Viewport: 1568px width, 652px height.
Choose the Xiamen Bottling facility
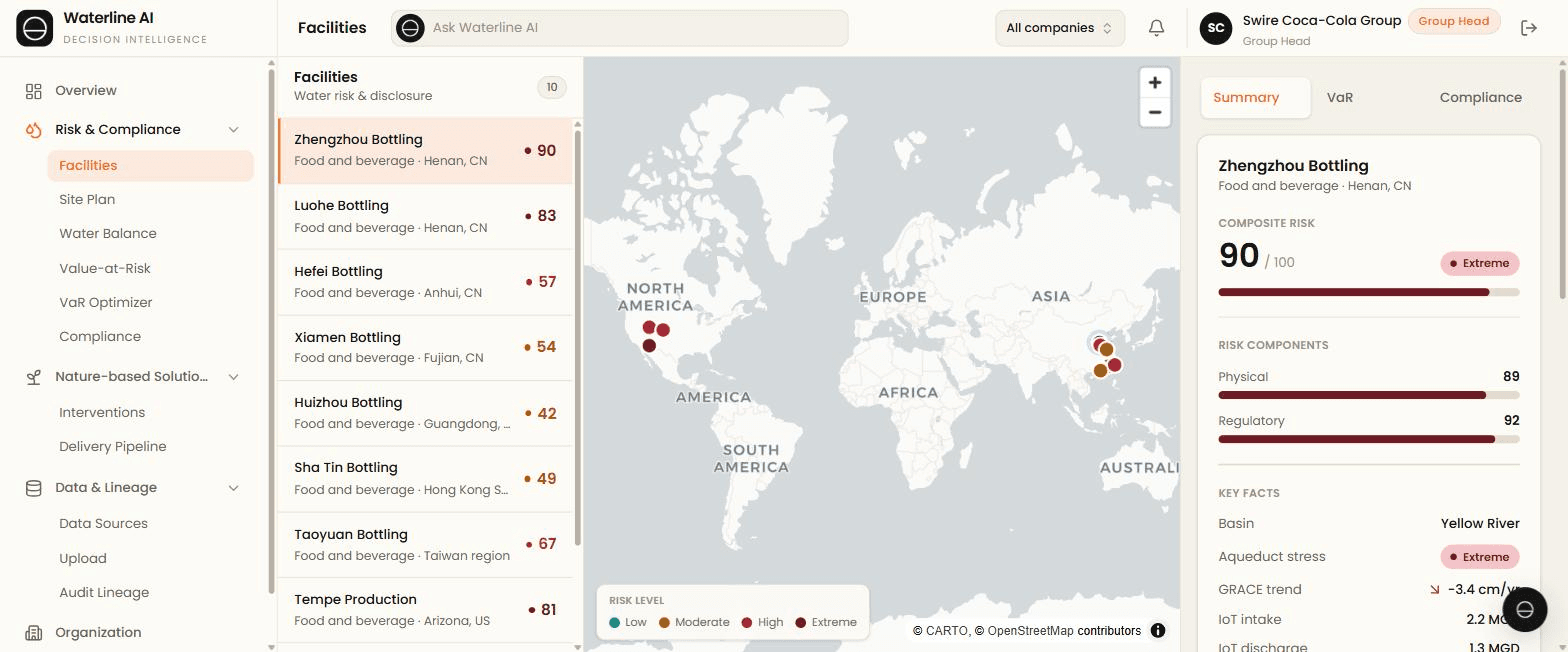pyautogui.click(x=425, y=347)
